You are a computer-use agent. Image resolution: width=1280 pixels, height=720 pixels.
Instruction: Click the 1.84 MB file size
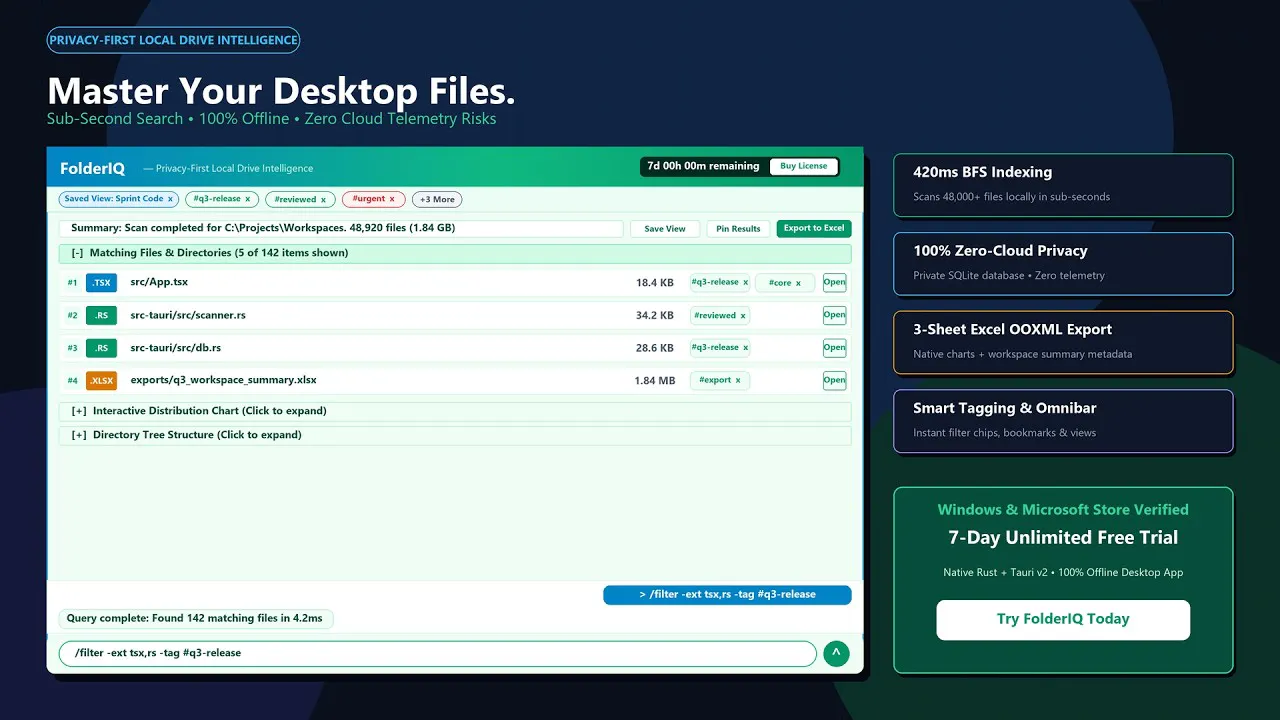[655, 381]
